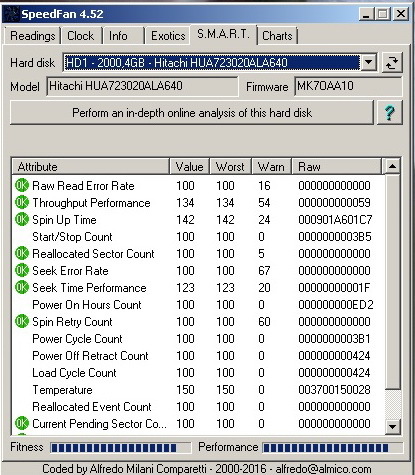Click raw value 000901A601C7
This screenshot has height=475, width=415.
pos(335,220)
